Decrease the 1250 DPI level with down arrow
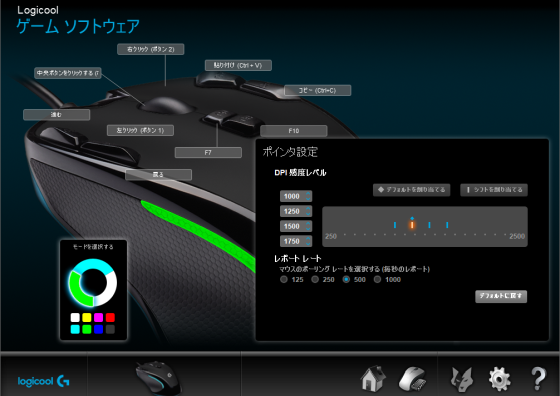The image size is (560, 396). tap(308, 214)
